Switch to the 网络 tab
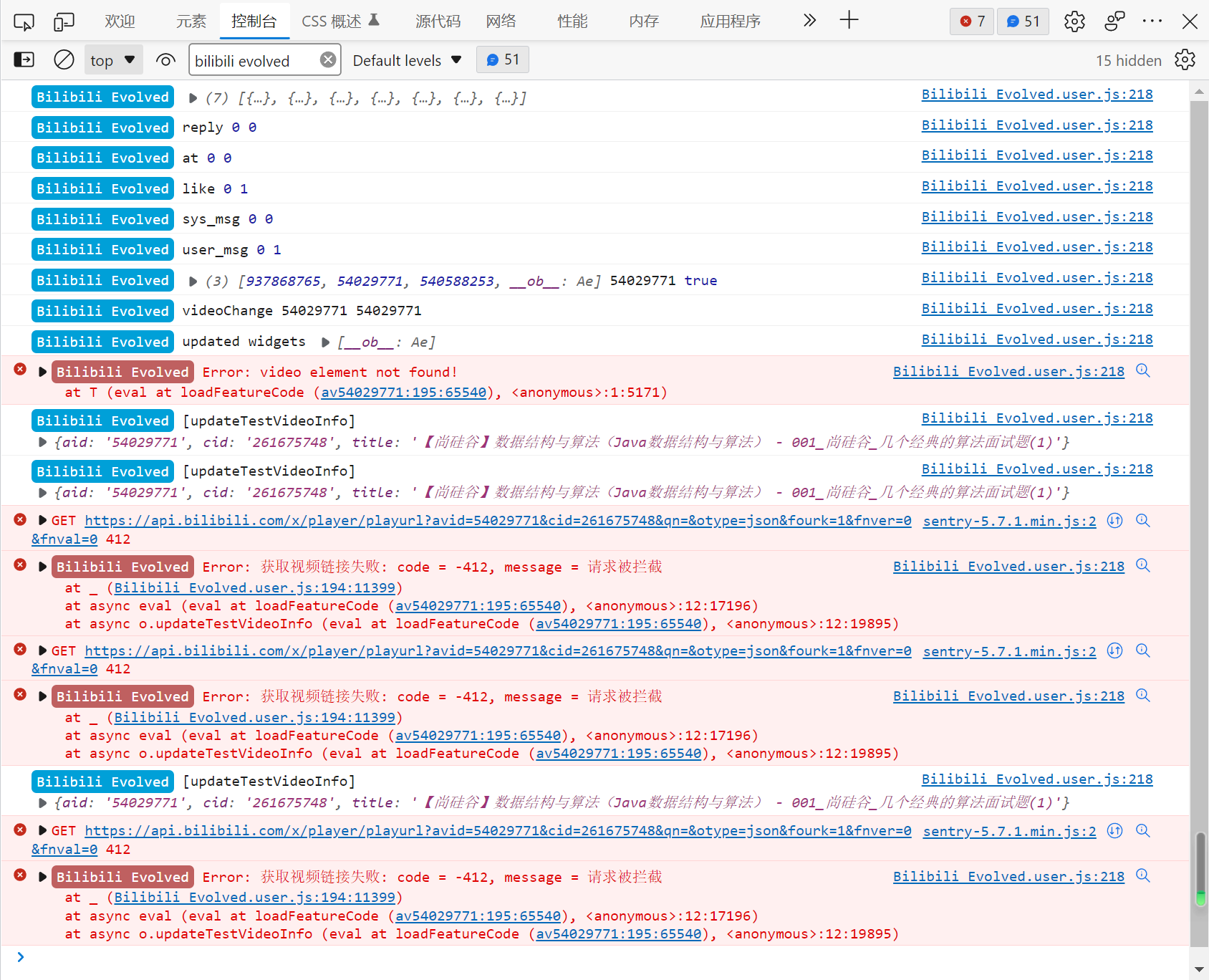1209x980 pixels. [x=501, y=21]
